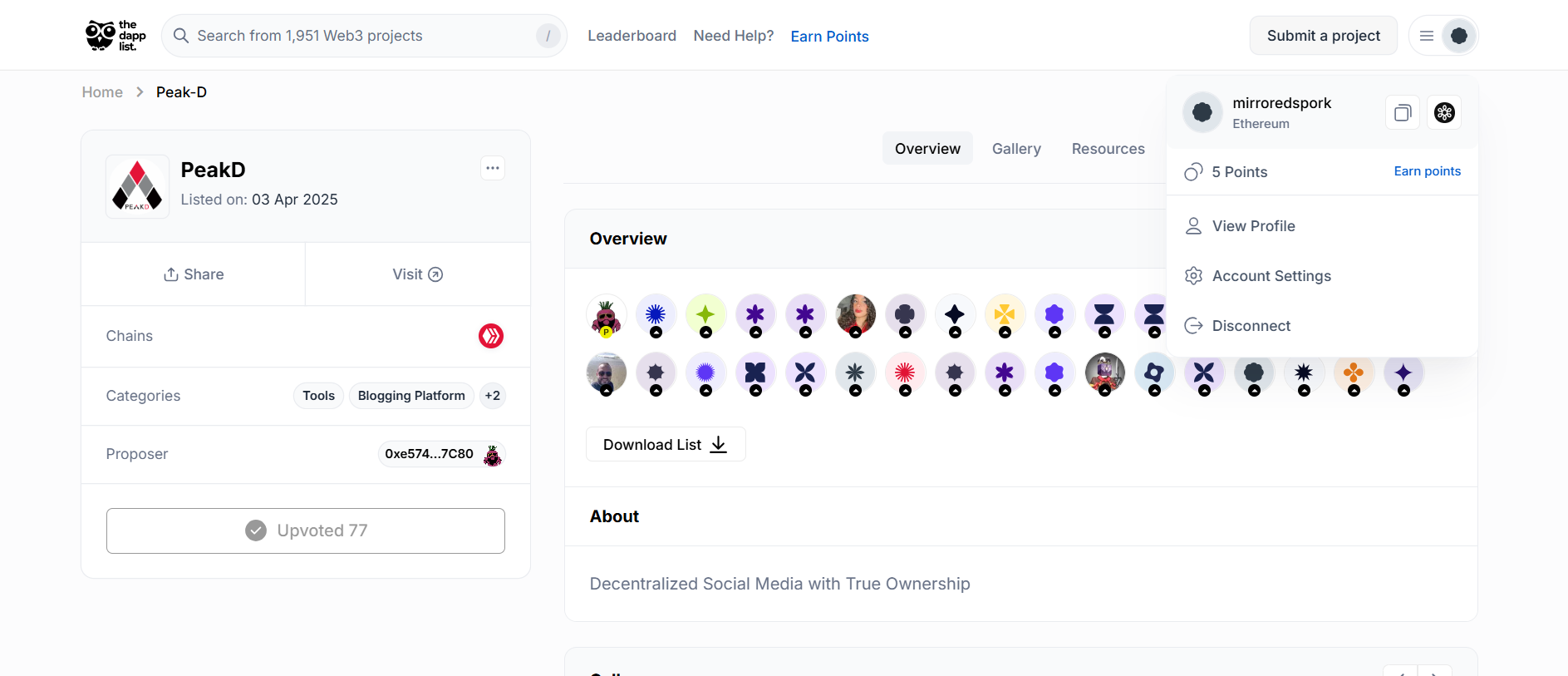This screenshot has width=1568, height=676.
Task: Copy the mirroredspork wallet address icon
Action: (x=1403, y=112)
